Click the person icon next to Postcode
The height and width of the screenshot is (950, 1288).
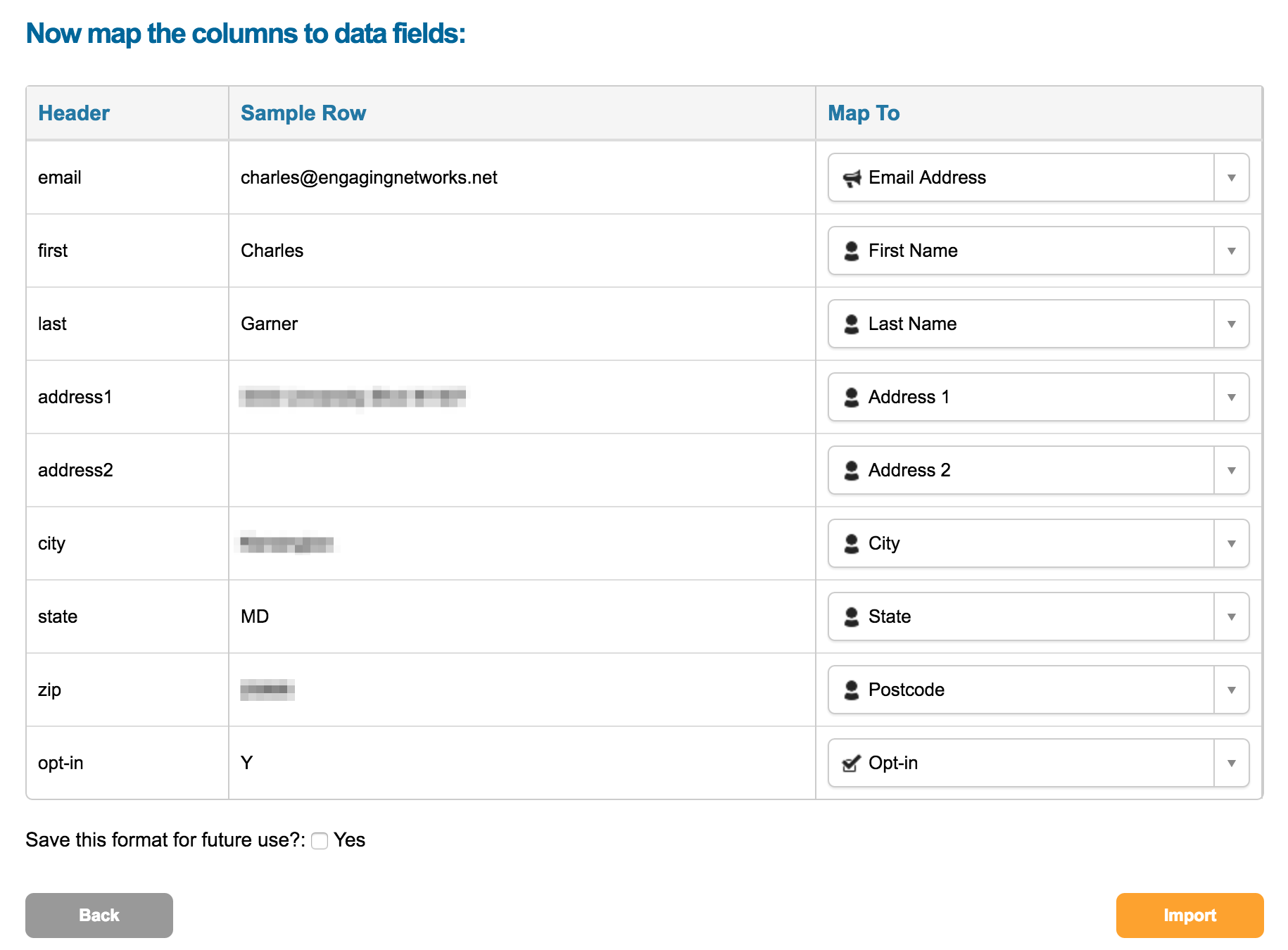(x=852, y=690)
